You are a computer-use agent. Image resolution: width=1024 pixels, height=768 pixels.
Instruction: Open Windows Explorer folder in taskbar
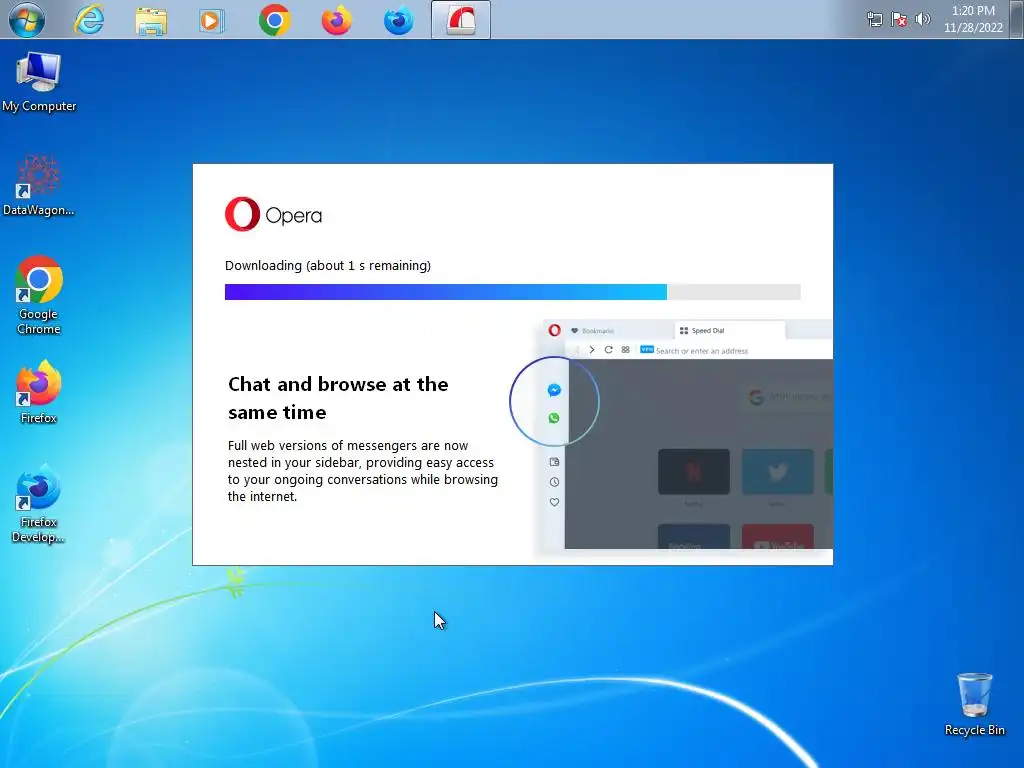151,21
